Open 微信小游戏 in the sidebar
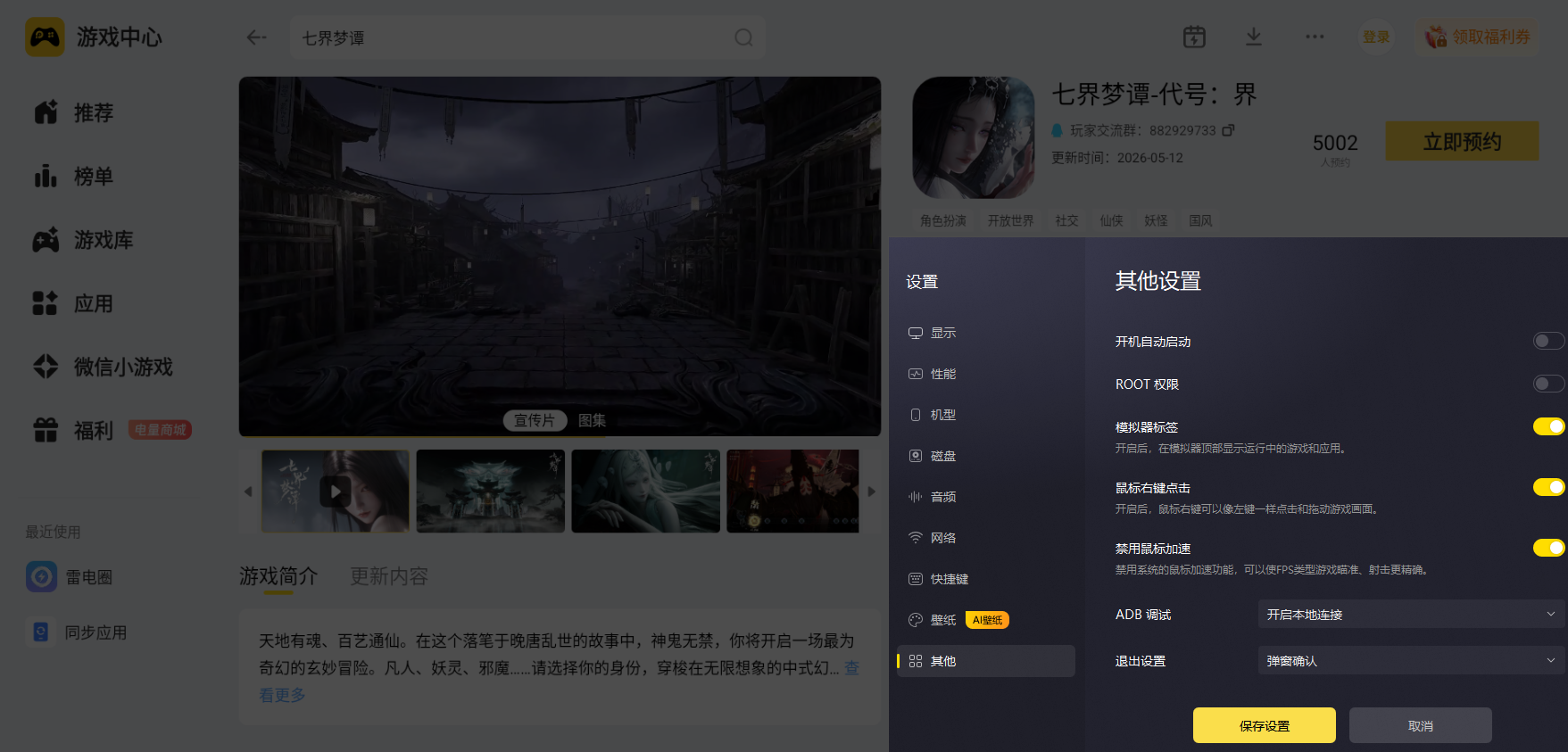Image resolution: width=1568 pixels, height=752 pixels. (x=103, y=367)
